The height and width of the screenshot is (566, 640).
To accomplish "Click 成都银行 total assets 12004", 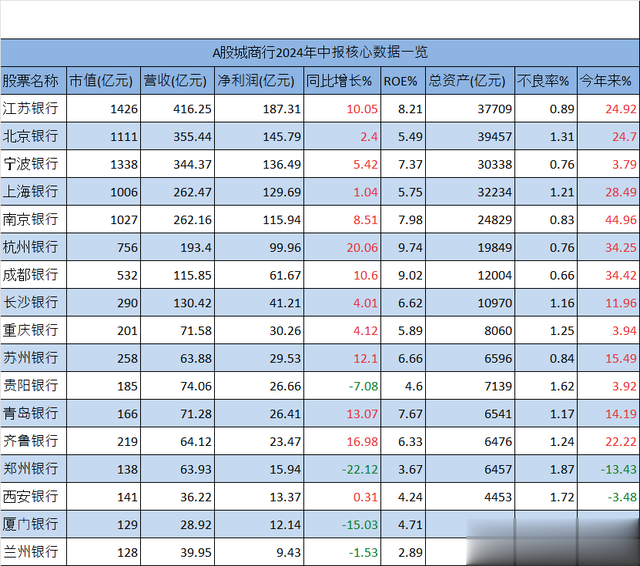I will tap(495, 275).
